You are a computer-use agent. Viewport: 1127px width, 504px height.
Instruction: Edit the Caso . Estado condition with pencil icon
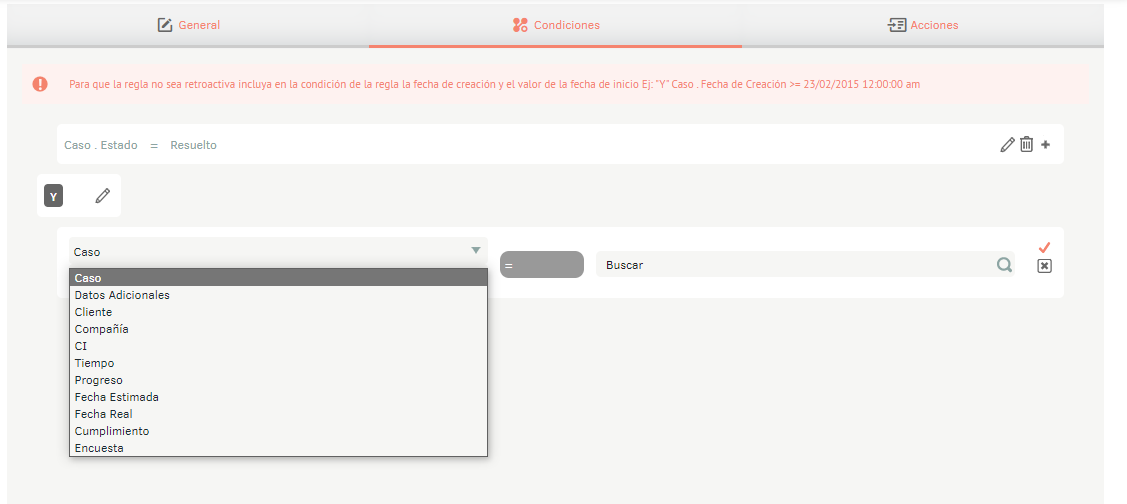(1008, 145)
